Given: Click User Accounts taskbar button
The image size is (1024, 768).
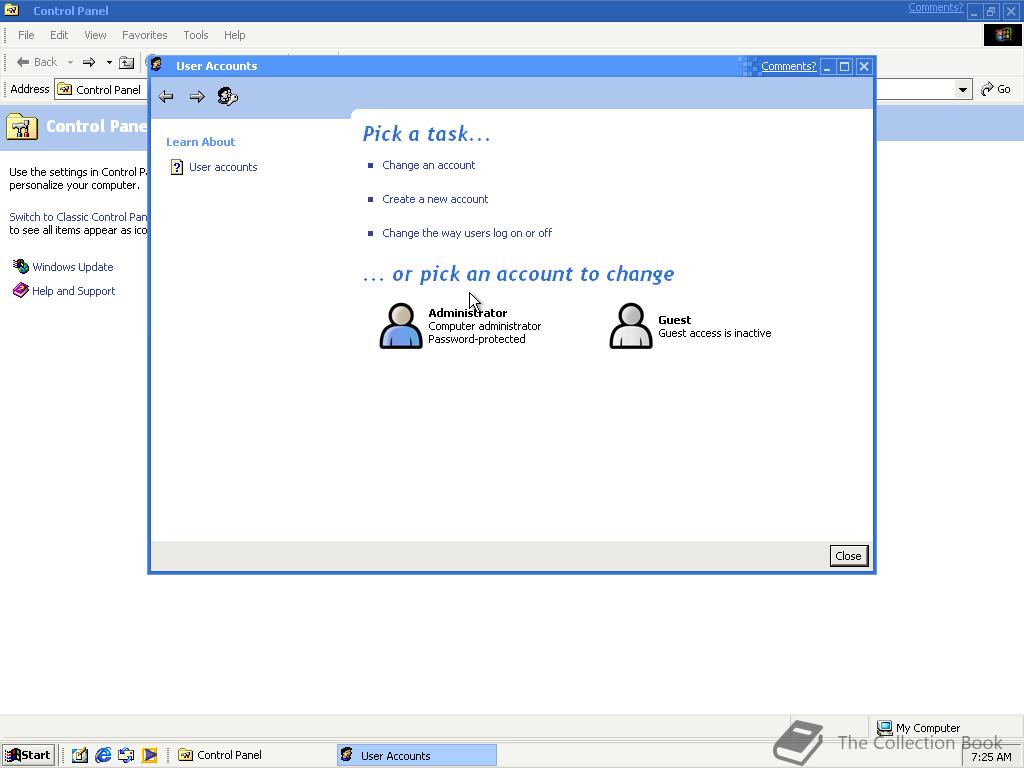Looking at the screenshot, I should (417, 755).
